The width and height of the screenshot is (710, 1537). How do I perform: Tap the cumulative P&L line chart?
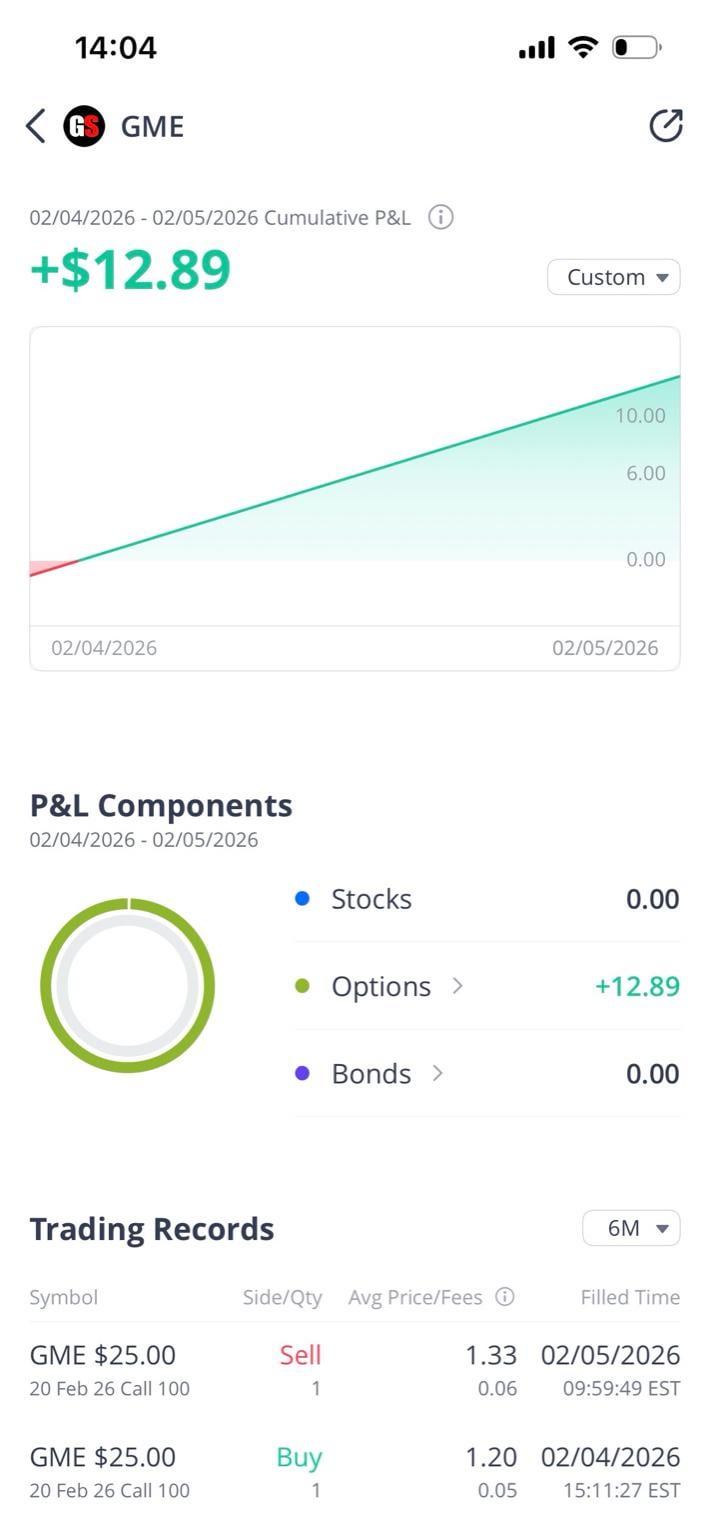click(354, 480)
